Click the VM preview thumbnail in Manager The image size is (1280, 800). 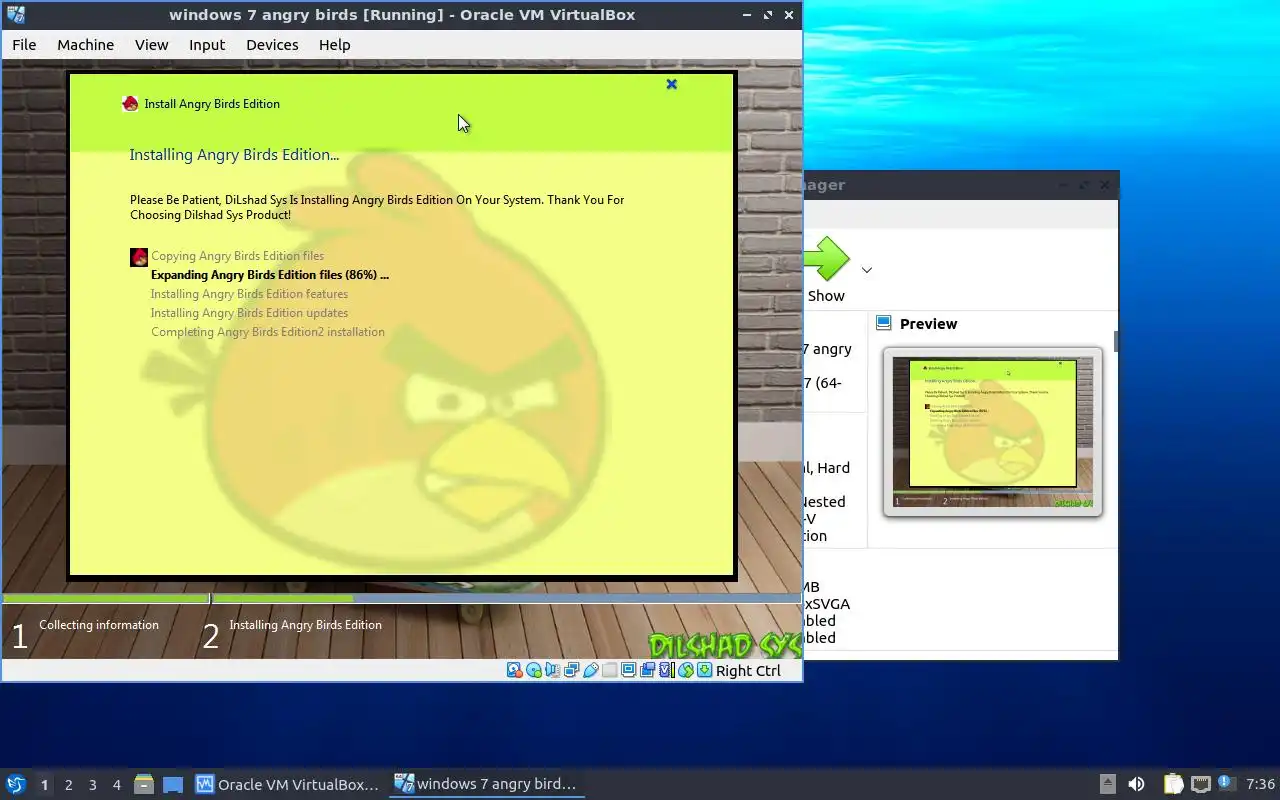[992, 432]
